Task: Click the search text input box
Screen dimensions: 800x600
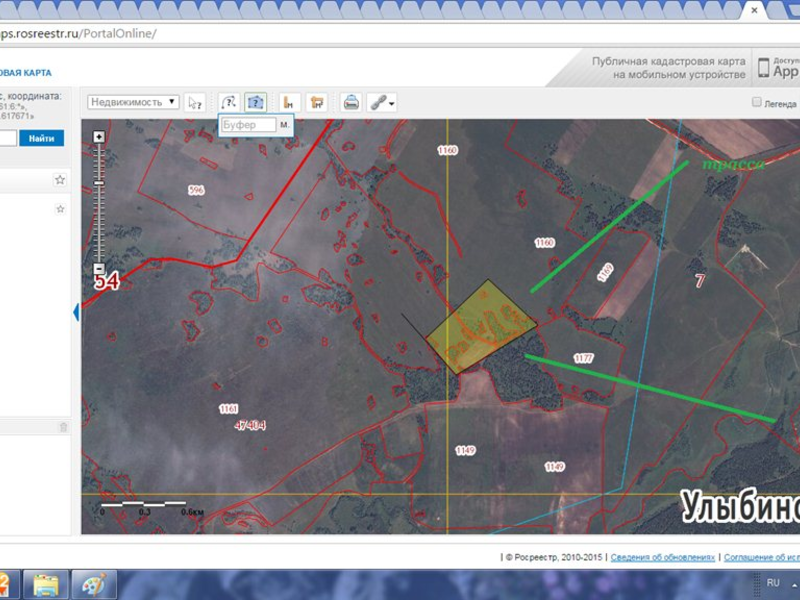Action: click(8, 138)
